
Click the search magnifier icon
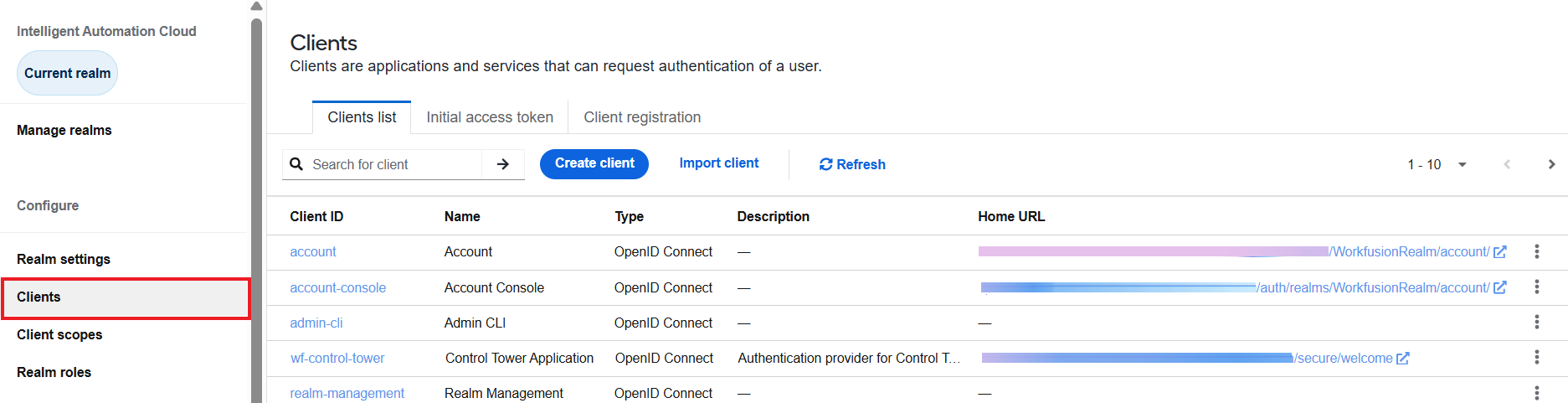[x=296, y=164]
